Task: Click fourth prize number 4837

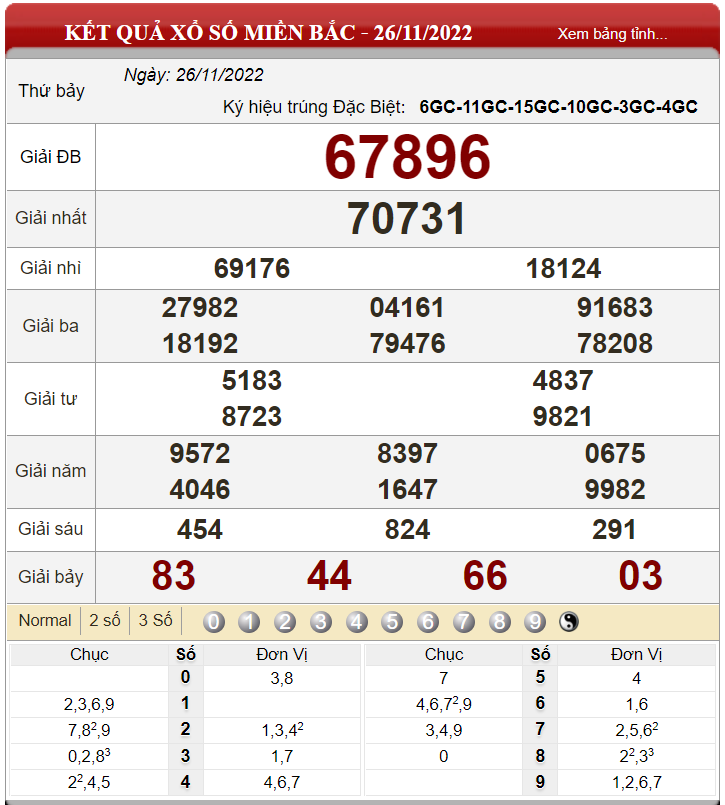Action: coord(563,380)
